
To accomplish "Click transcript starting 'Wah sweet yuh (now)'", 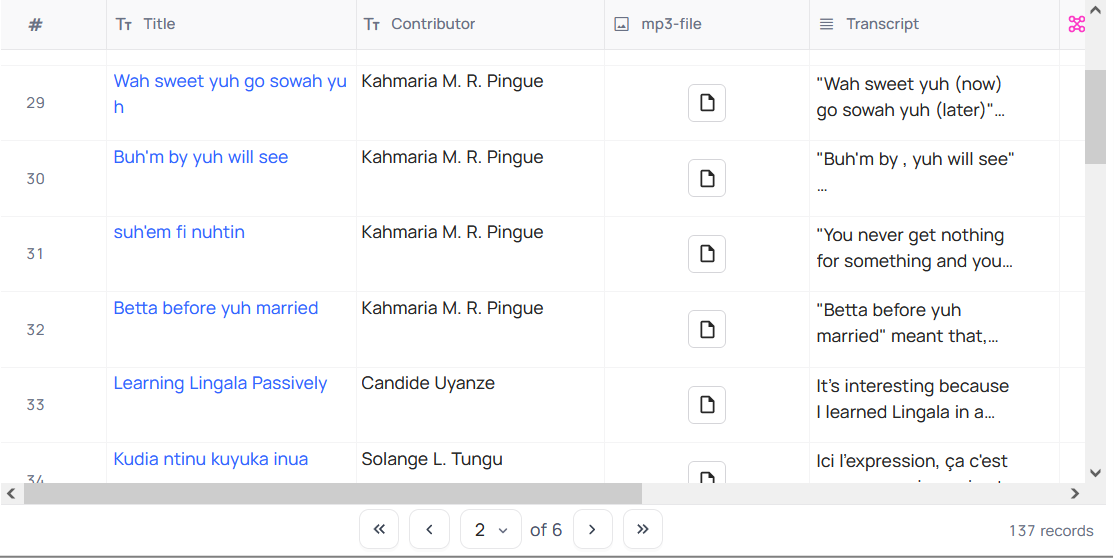I will tap(910, 97).
